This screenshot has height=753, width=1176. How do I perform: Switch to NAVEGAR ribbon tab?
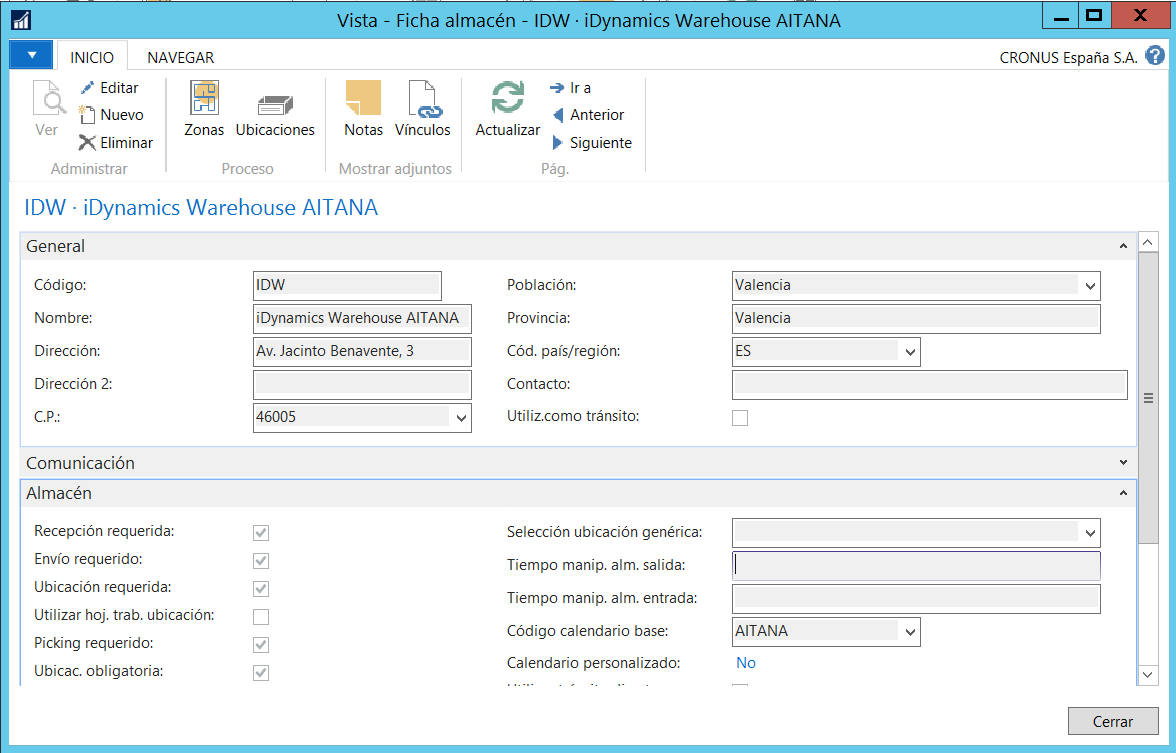181,57
